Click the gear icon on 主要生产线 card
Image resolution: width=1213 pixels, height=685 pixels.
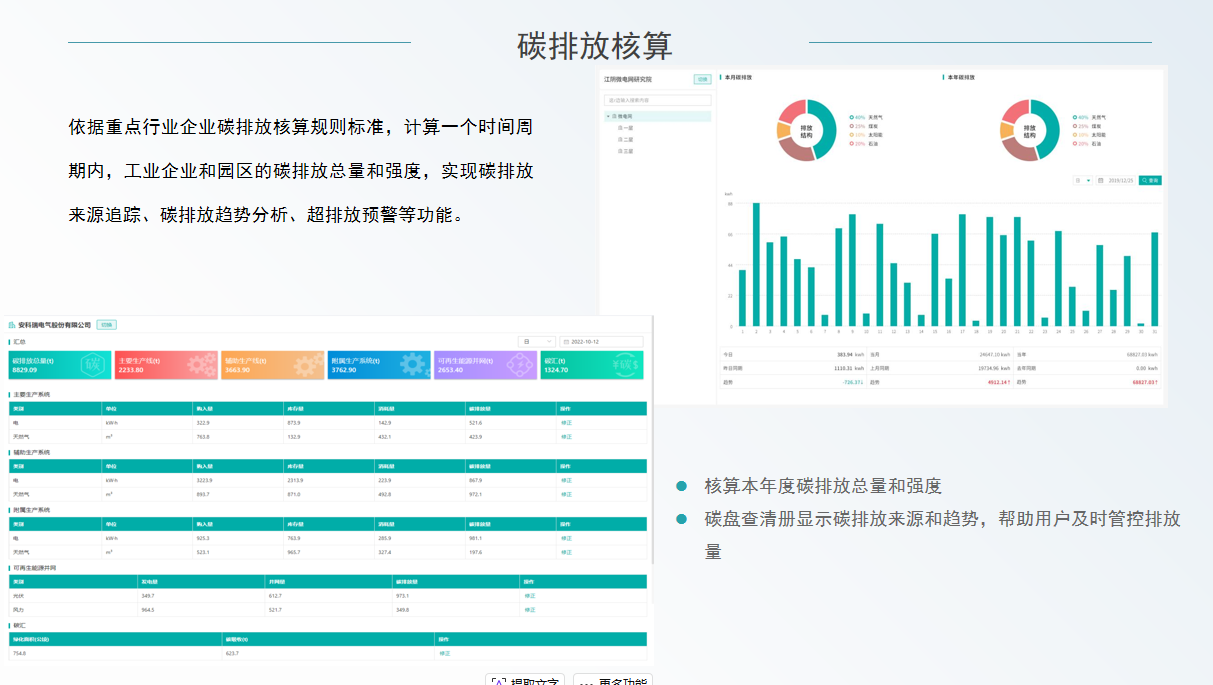pos(201,365)
